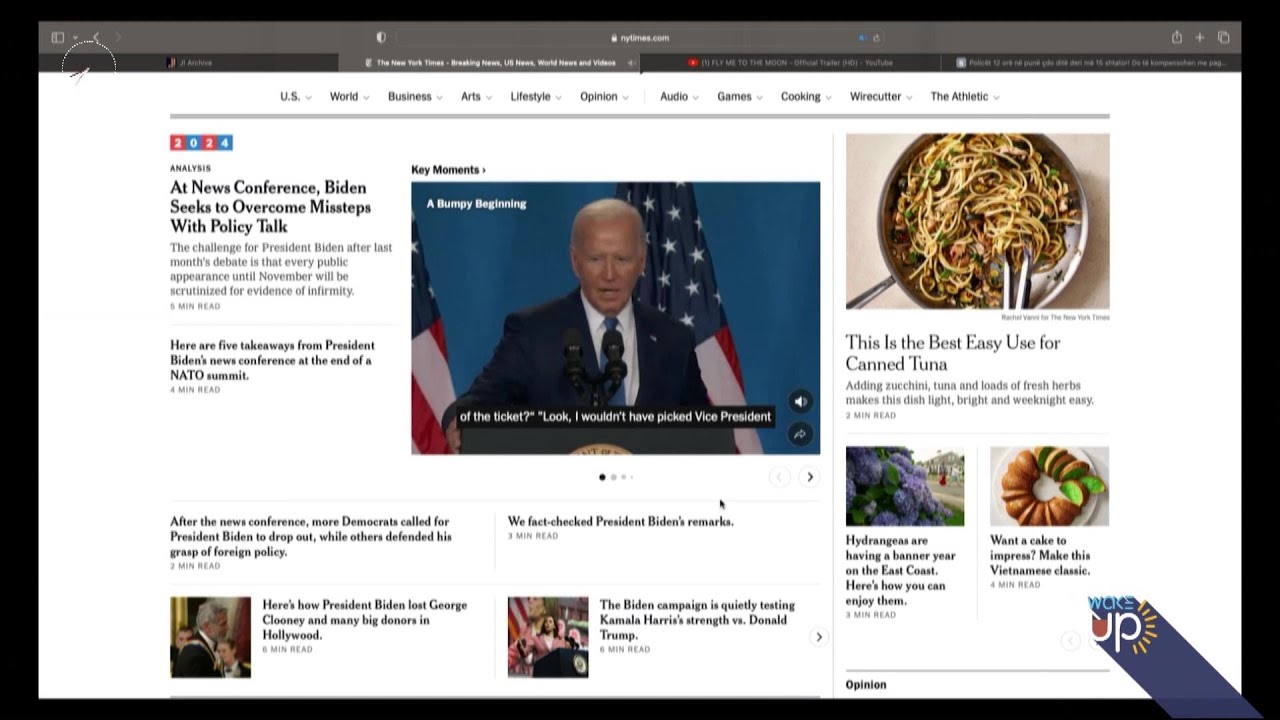Go to previous Key Moments slide
The image size is (1280, 720).
pyautogui.click(x=779, y=477)
